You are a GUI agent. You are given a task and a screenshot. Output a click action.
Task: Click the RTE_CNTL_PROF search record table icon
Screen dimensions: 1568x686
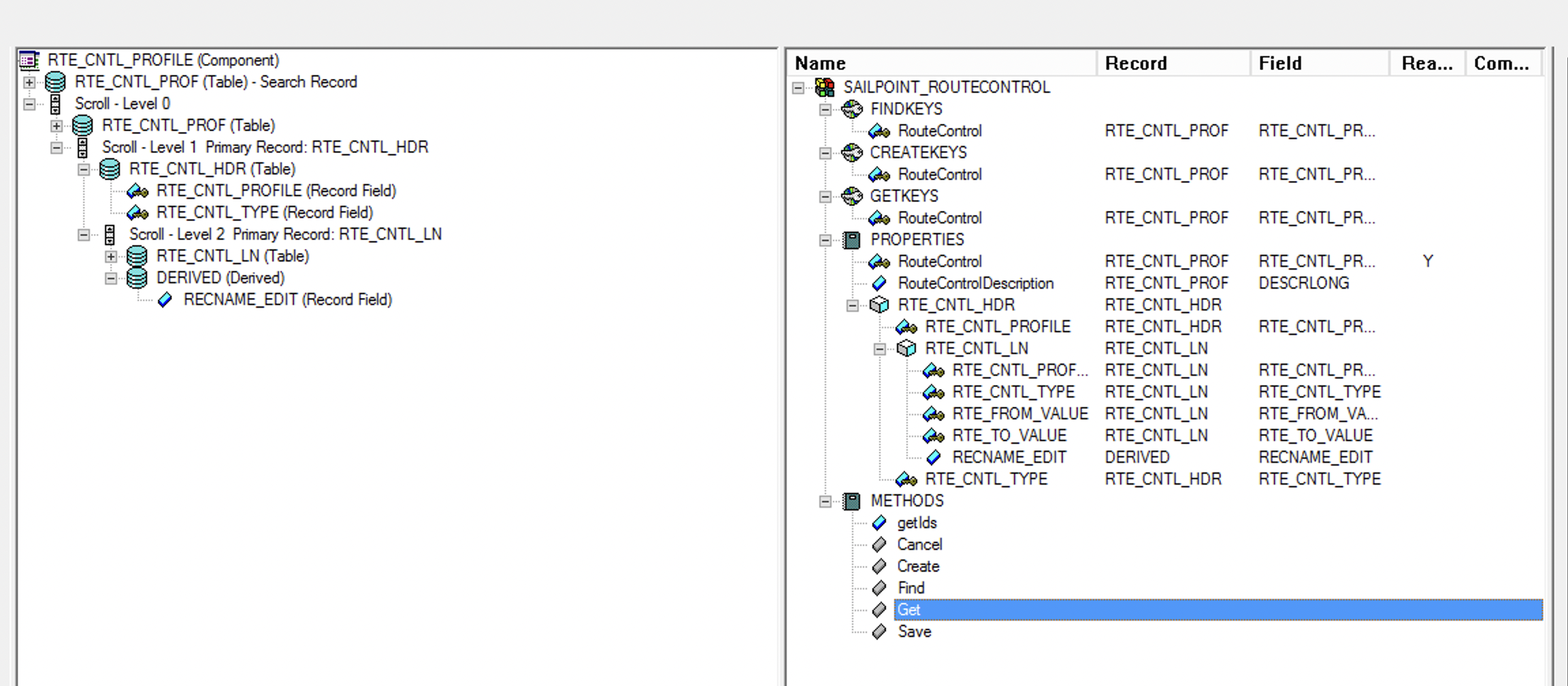pyautogui.click(x=54, y=82)
